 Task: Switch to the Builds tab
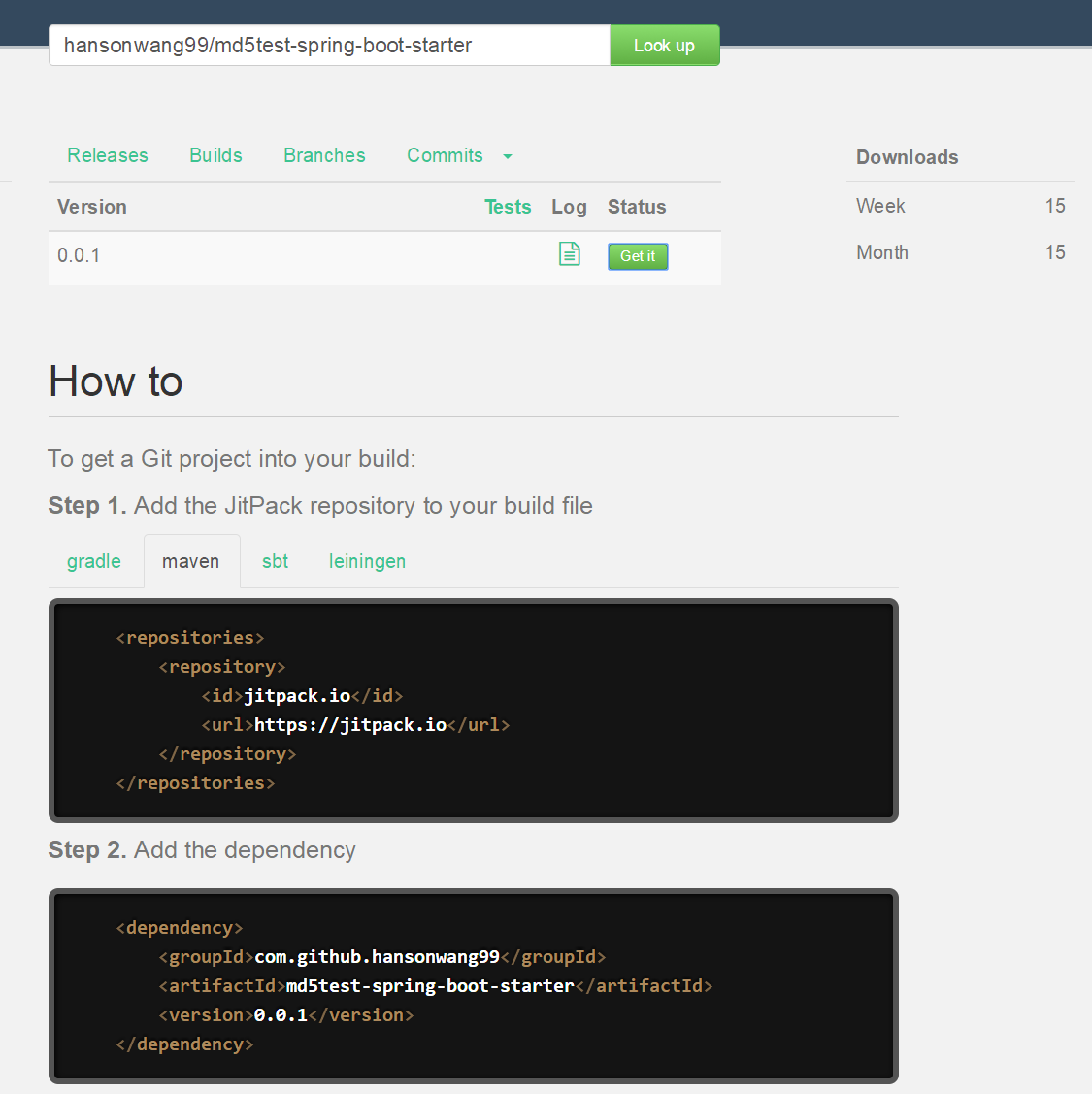[x=215, y=155]
